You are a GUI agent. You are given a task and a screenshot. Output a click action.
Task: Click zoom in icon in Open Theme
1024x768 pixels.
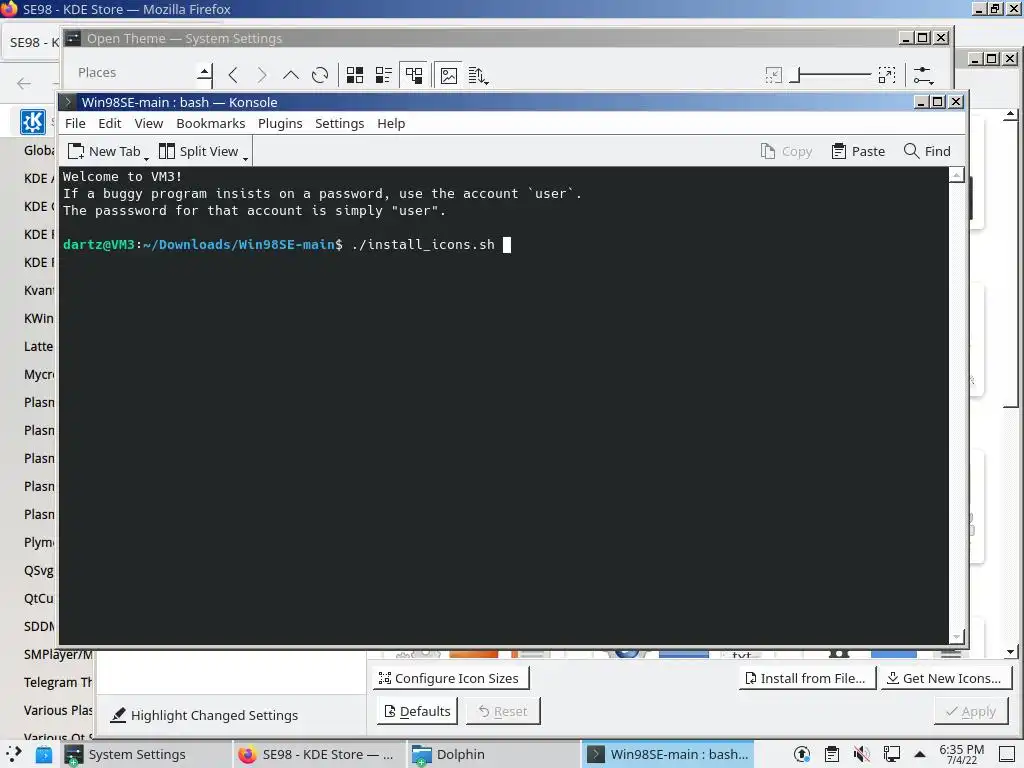coord(887,75)
